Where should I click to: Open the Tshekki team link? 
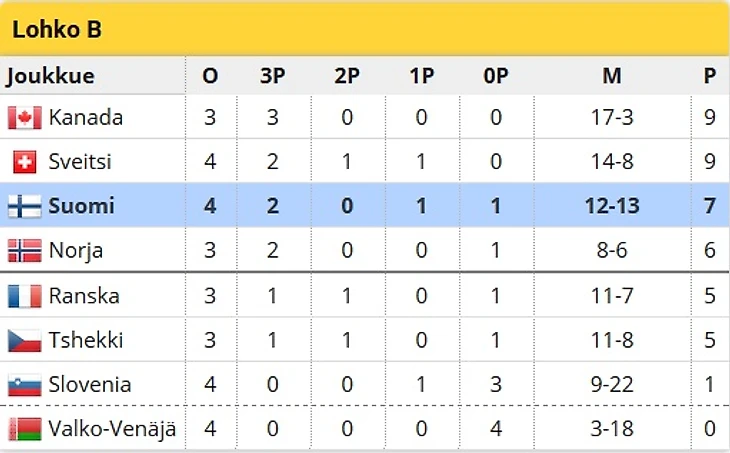point(86,340)
